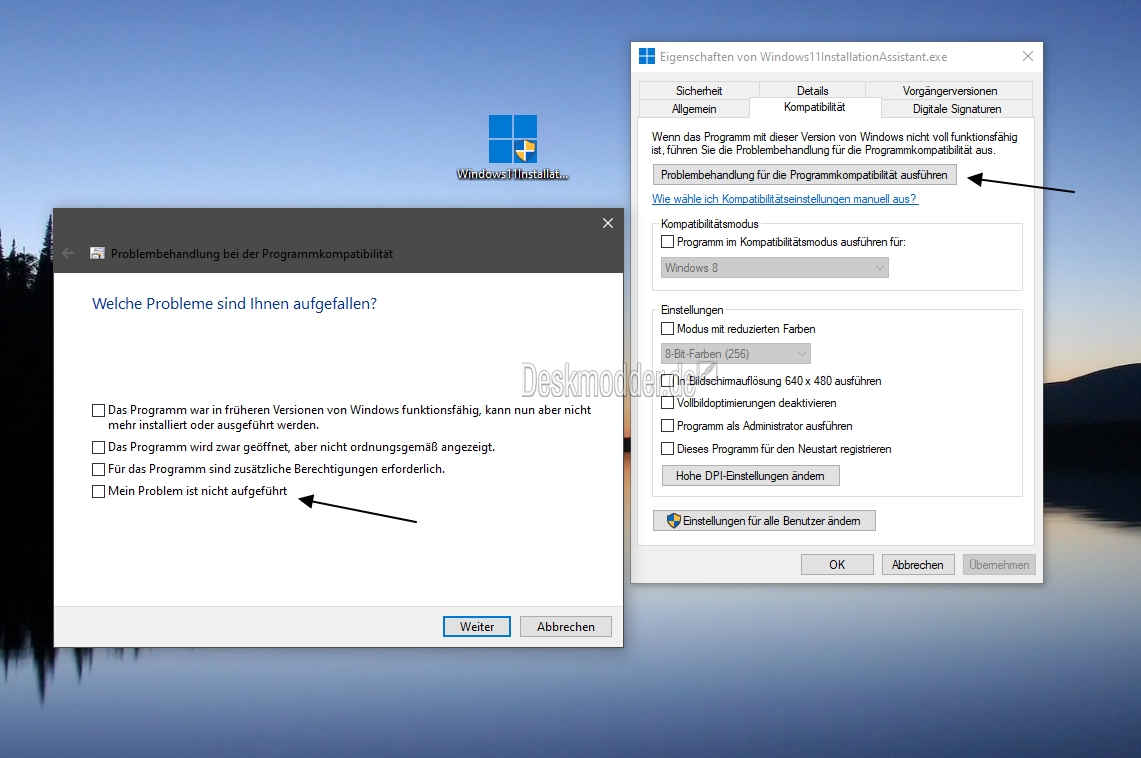Open the Windows 8 compatibility dropdown
The image size is (1141, 758).
(774, 268)
